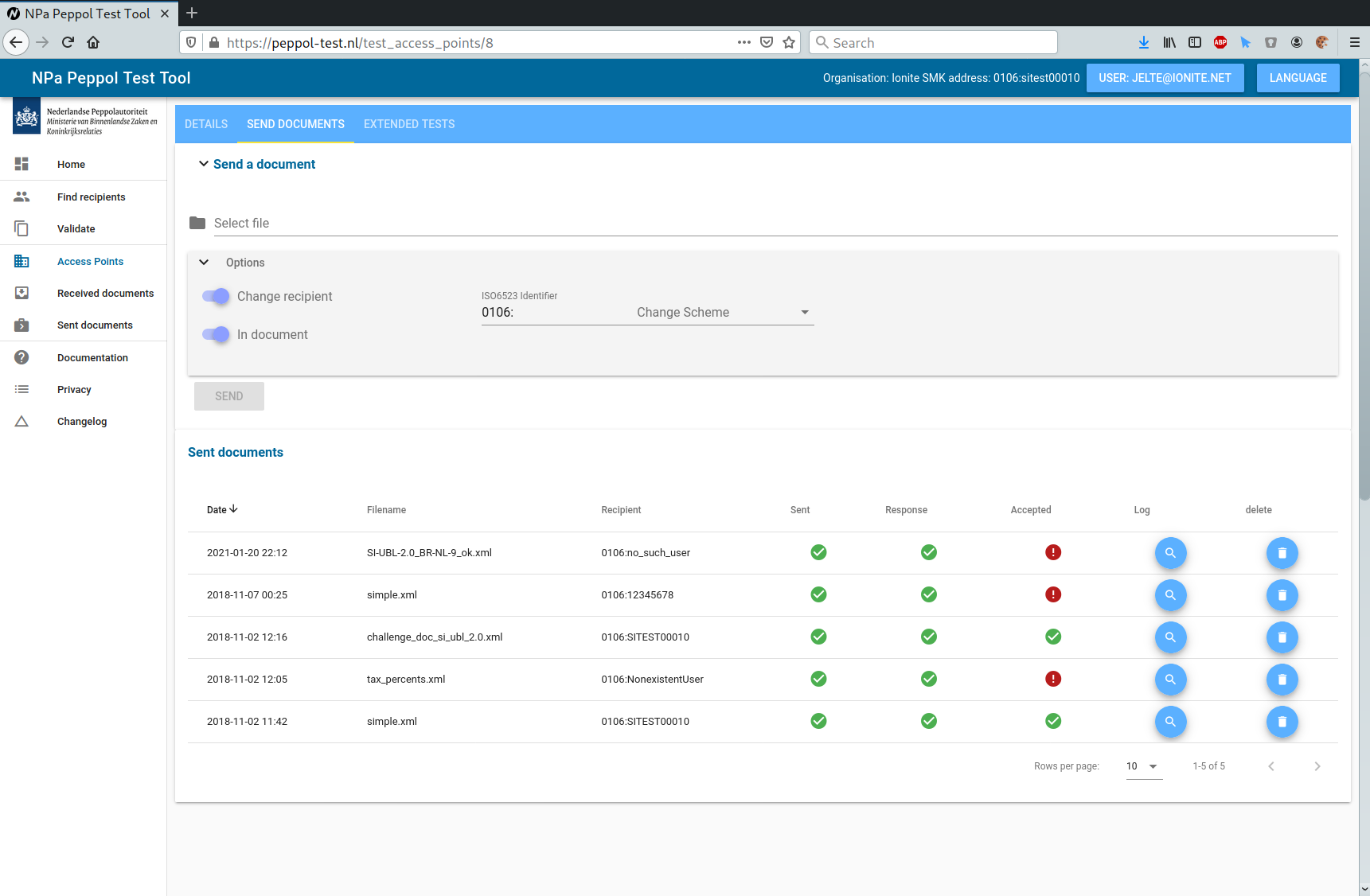Click the 0106:NonexistentUser recipient cell
1370x896 pixels.
pyautogui.click(x=652, y=680)
